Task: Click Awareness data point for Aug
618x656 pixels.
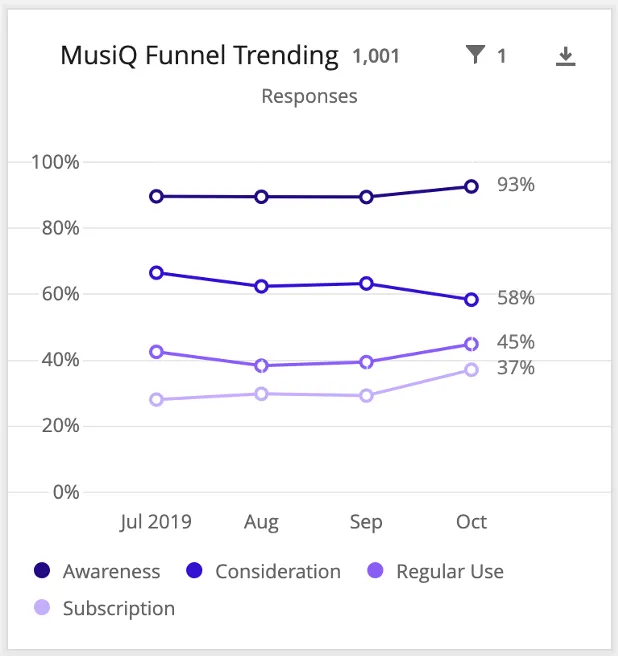Action: 261,196
